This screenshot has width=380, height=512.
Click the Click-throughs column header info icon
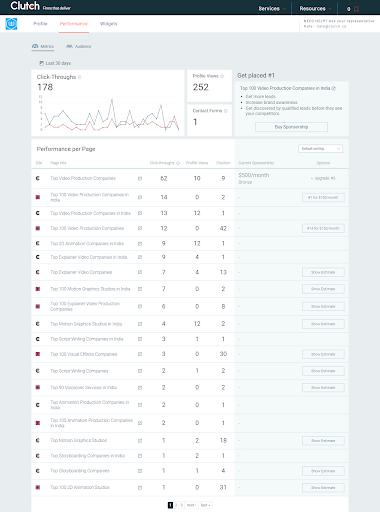pos(178,163)
